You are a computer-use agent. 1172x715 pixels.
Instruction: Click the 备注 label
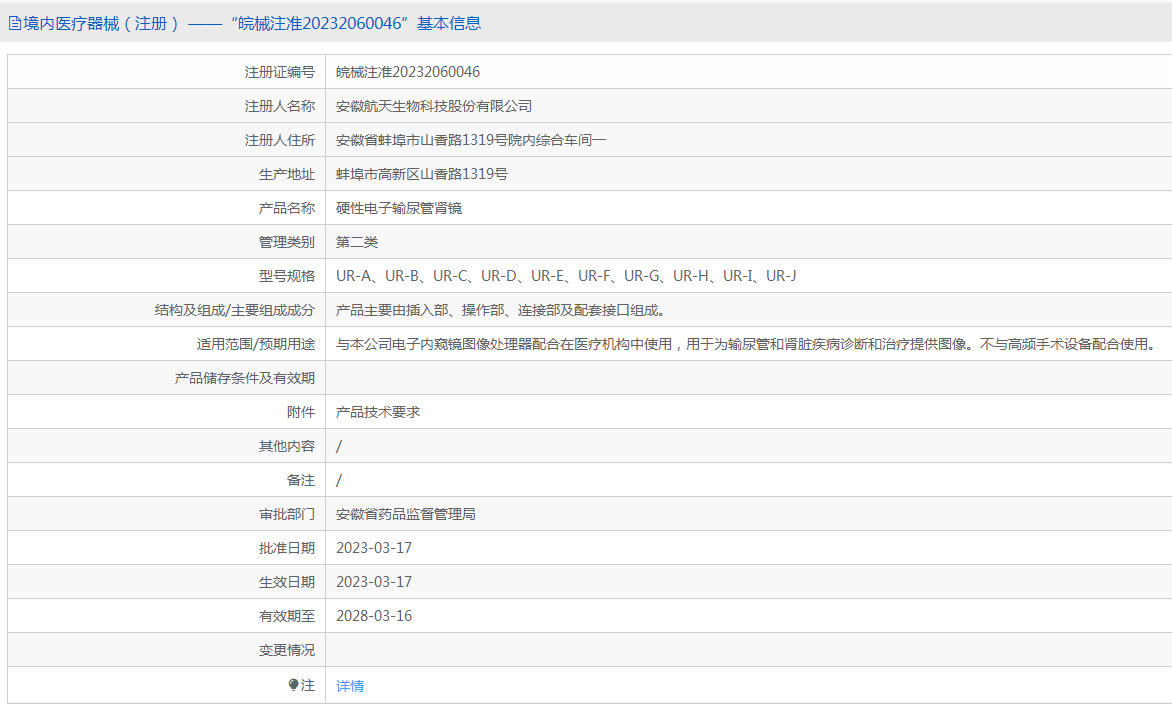(x=301, y=480)
